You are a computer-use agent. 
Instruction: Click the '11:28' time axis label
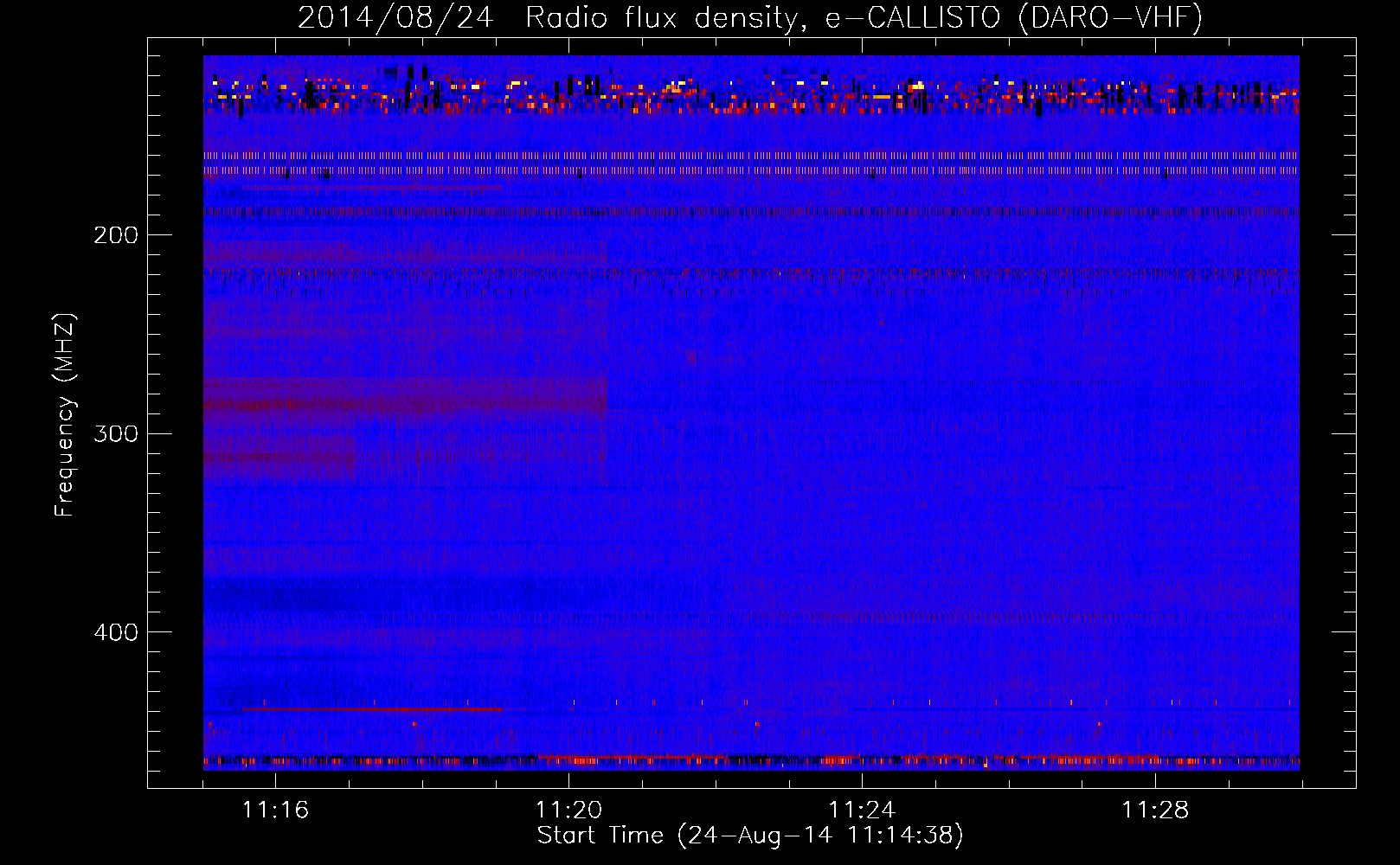click(x=1155, y=811)
